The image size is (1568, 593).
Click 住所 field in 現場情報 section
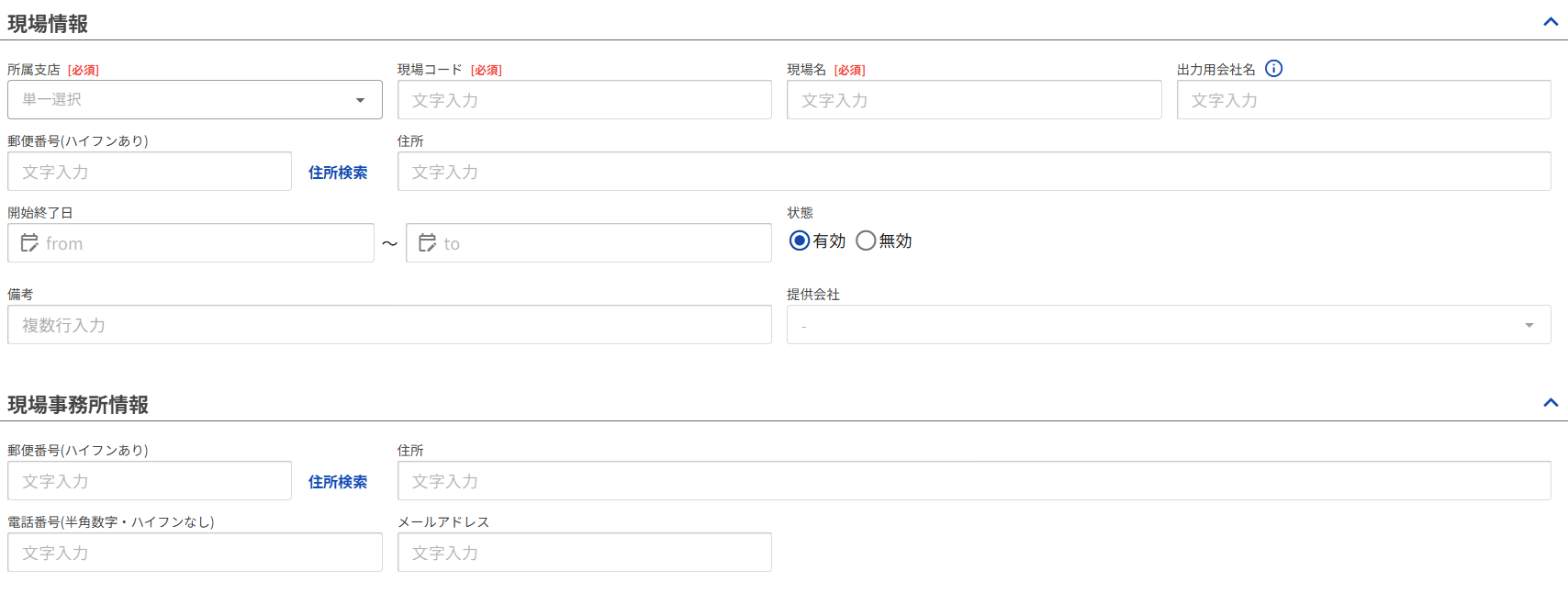973,172
